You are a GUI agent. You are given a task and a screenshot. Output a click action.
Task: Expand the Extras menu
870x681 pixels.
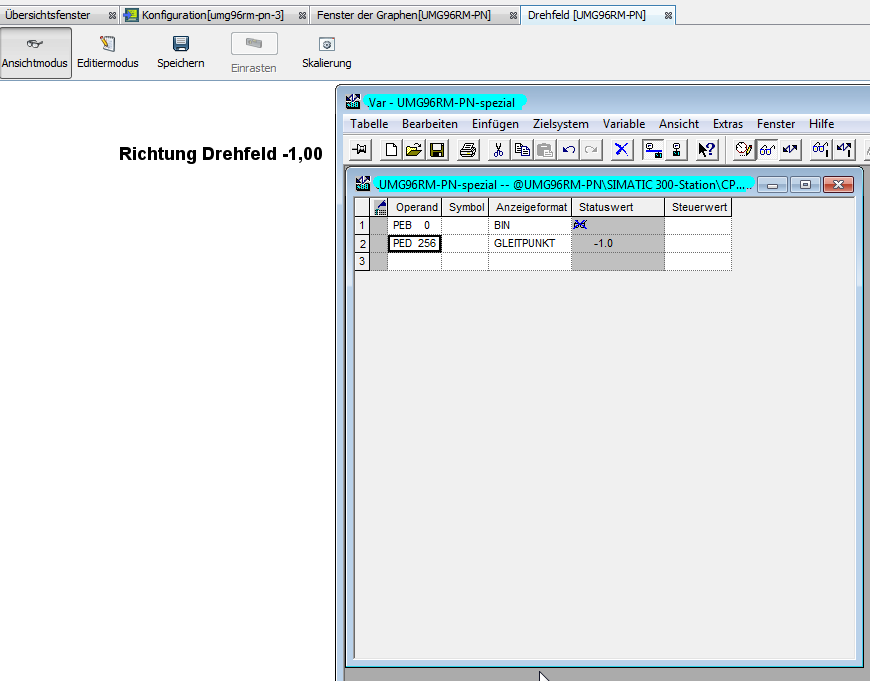(x=727, y=124)
